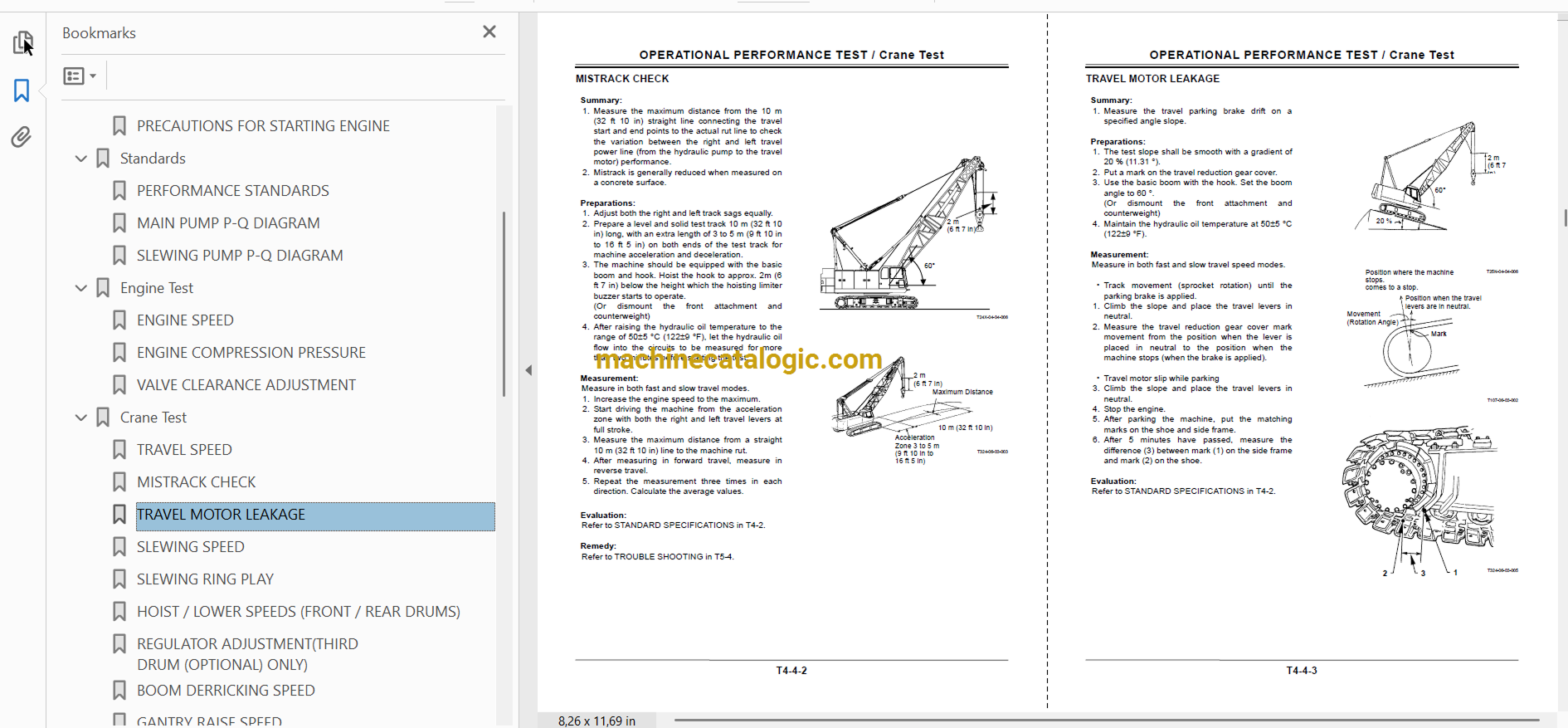Click bookmark icon beside PRECAUTIONS FOR STARTING ENGINE

(119, 126)
